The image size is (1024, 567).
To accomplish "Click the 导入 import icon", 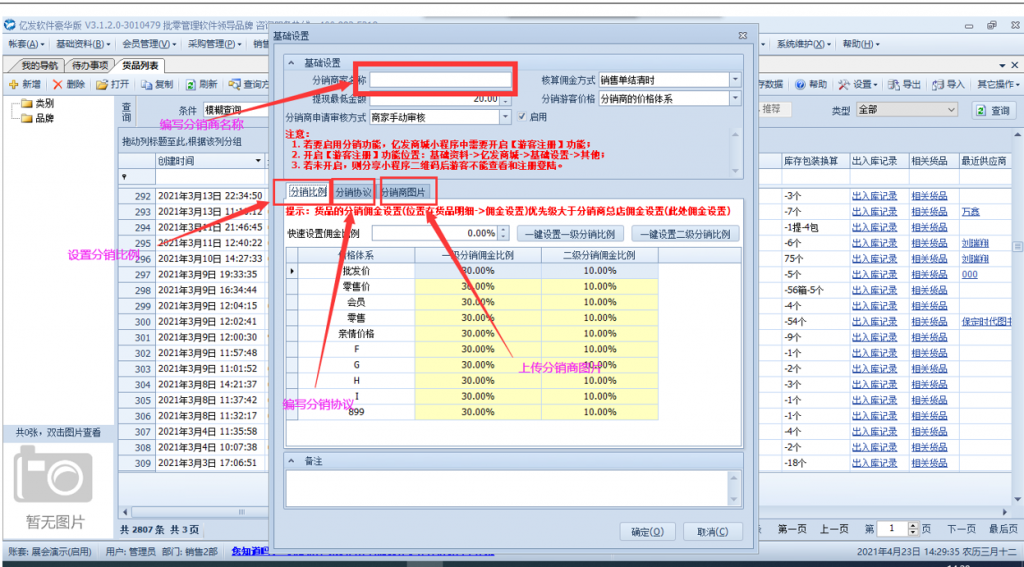I will (x=938, y=84).
